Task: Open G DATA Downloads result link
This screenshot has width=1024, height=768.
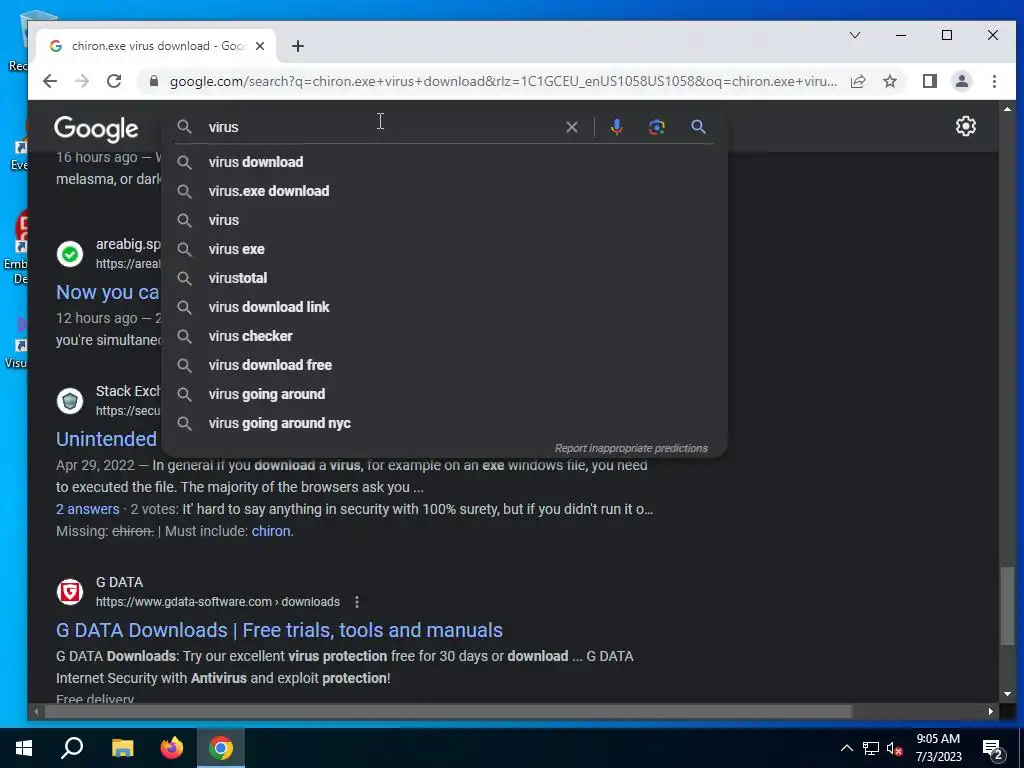Action: (280, 630)
